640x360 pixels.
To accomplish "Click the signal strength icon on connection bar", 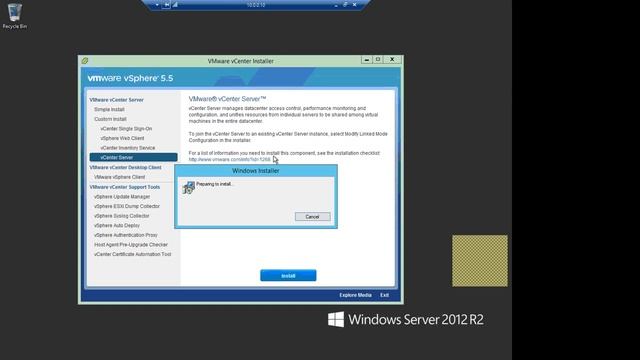I will [175, 5].
